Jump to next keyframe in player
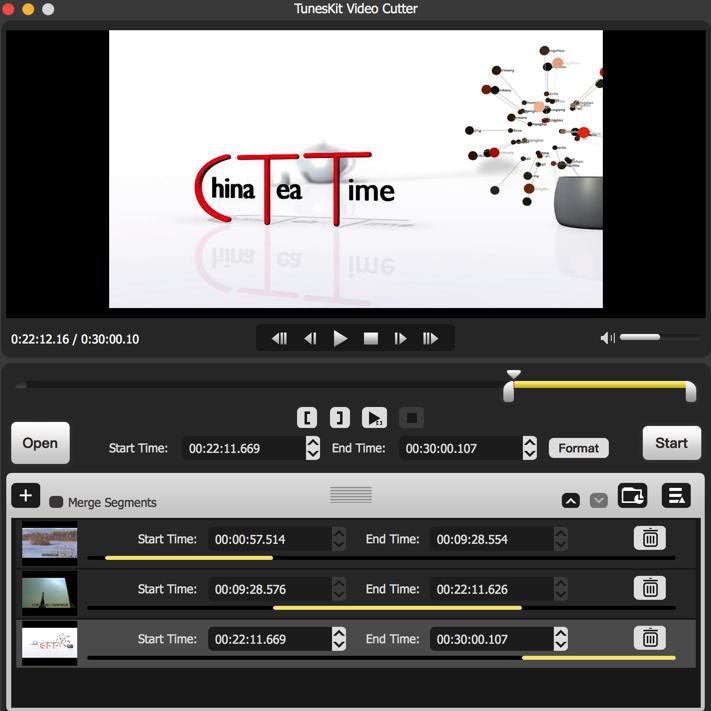The image size is (711, 711). tap(430, 338)
